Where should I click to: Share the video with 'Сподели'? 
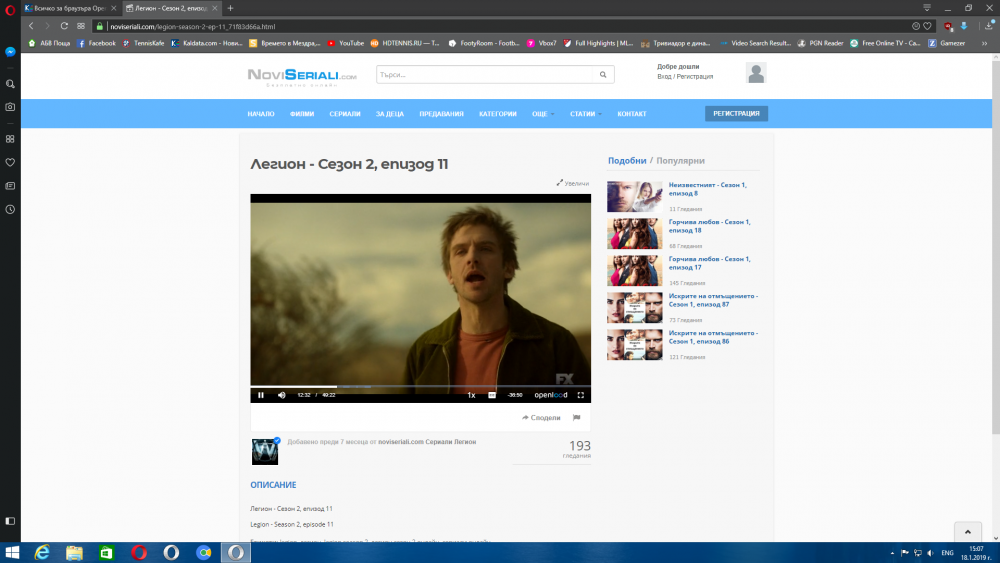click(541, 418)
